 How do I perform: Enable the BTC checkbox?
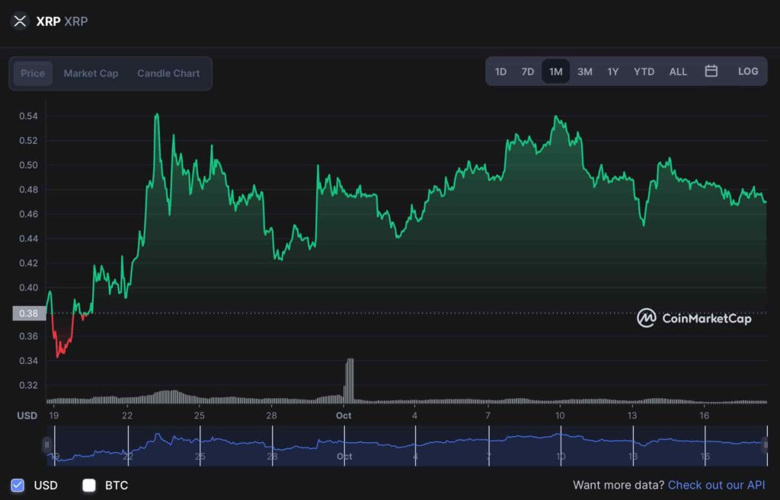click(x=89, y=485)
